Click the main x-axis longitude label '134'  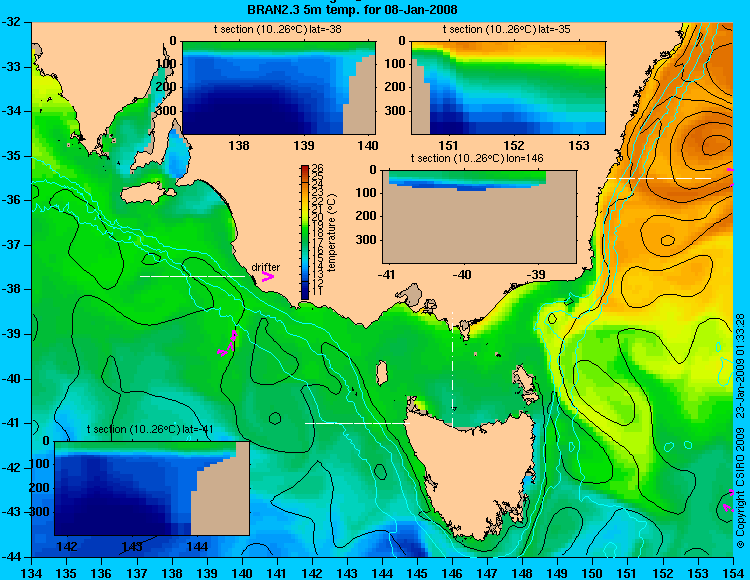pyautogui.click(x=32, y=573)
